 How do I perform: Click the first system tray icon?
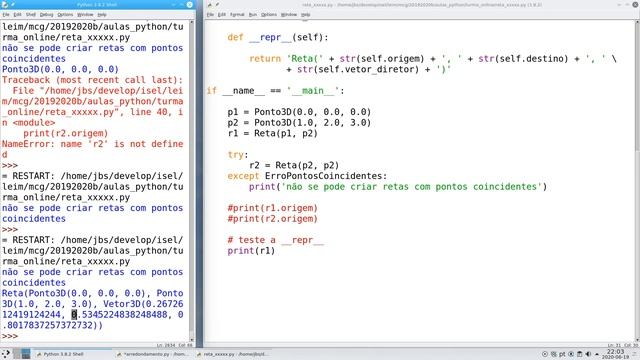545,354
